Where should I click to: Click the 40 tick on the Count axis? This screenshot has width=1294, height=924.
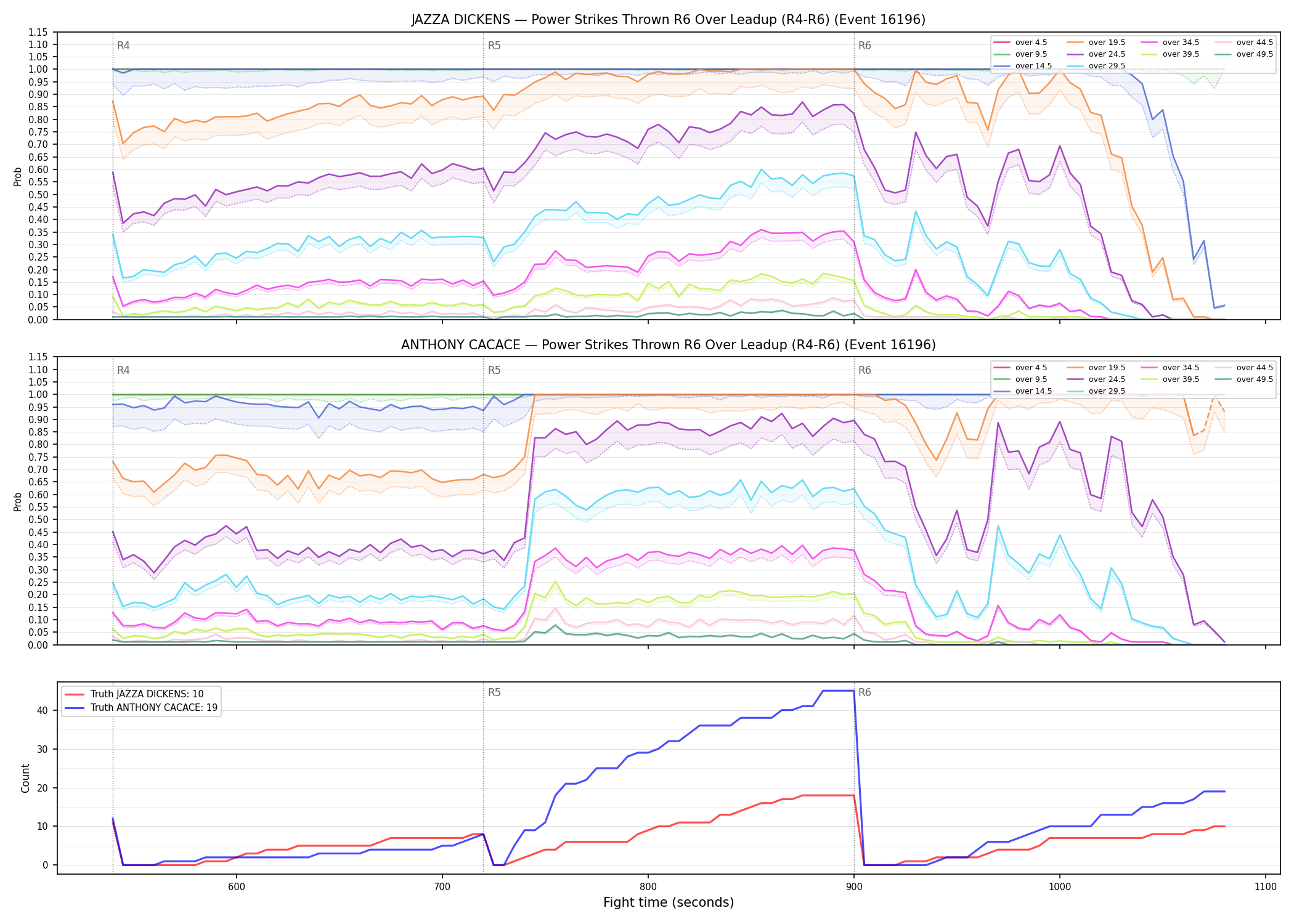point(42,710)
